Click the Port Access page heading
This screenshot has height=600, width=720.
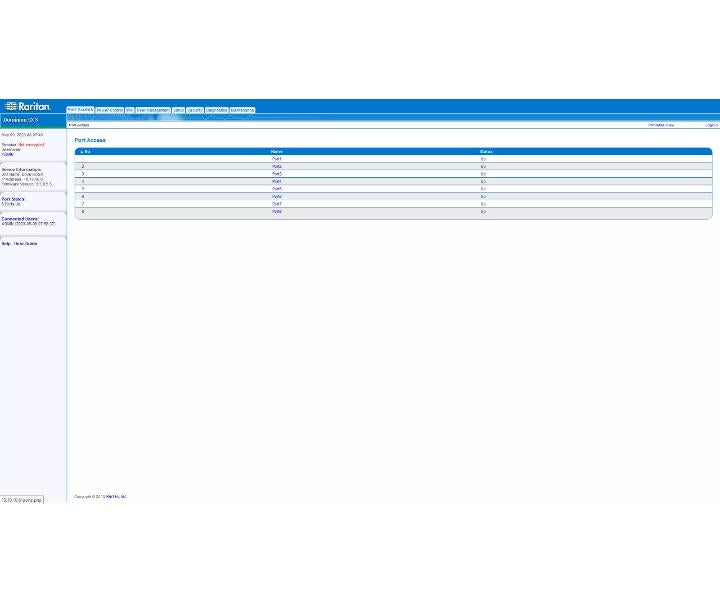90,140
